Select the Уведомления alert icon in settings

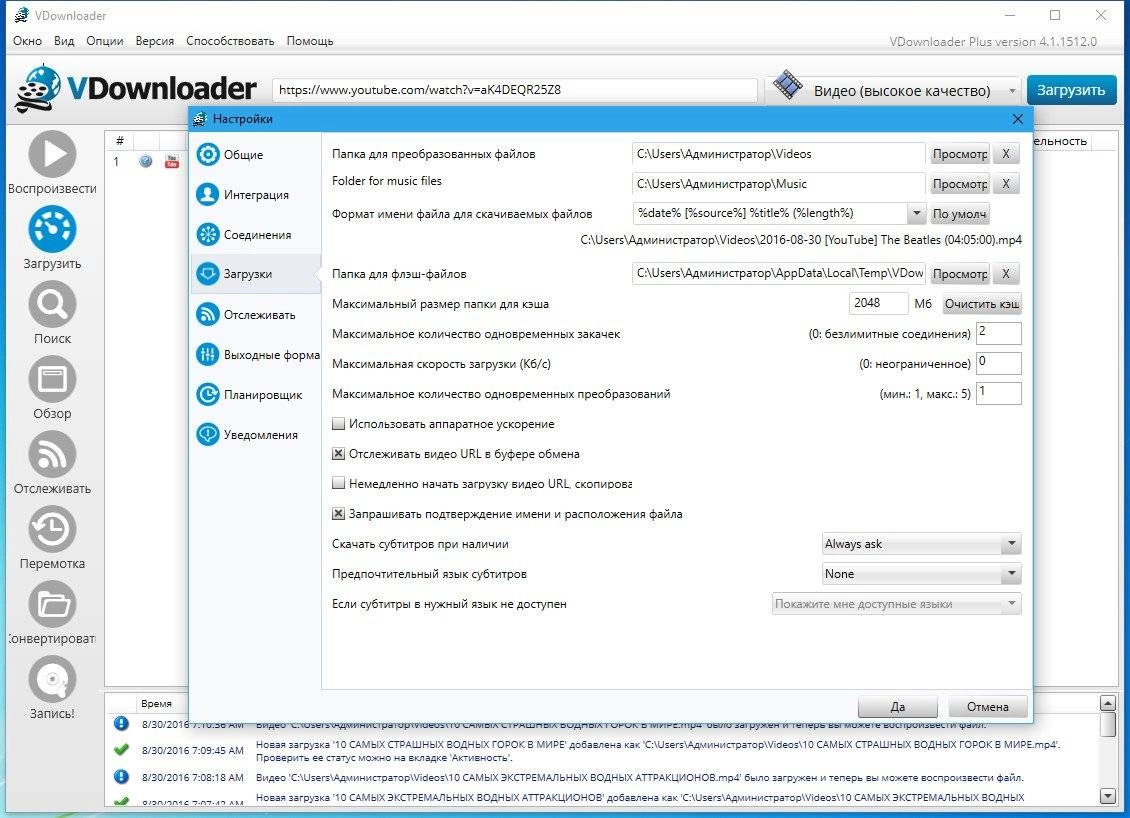(208, 435)
